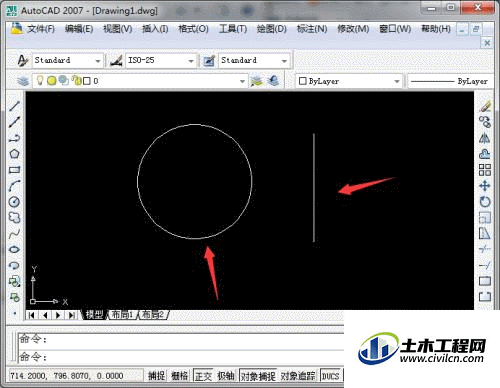Screen dimensions: 500x388
Task: Select the Scale tool
Action: 485,218
